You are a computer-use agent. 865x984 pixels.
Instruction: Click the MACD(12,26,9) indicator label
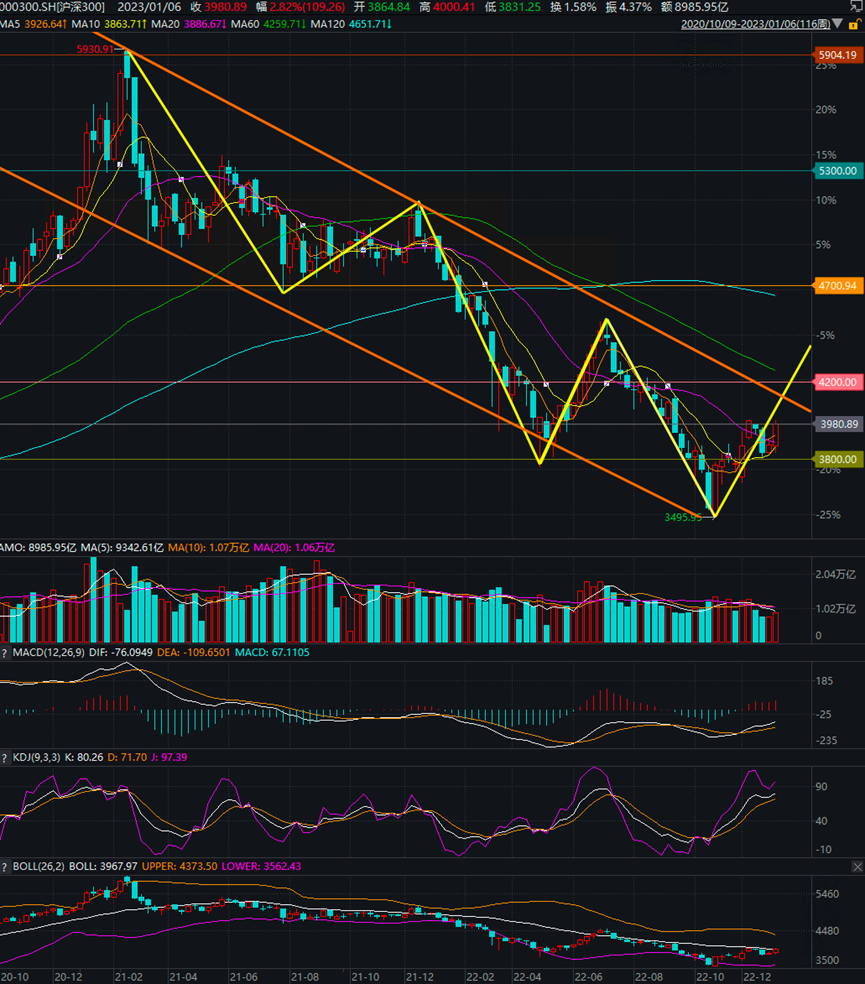(x=48, y=653)
